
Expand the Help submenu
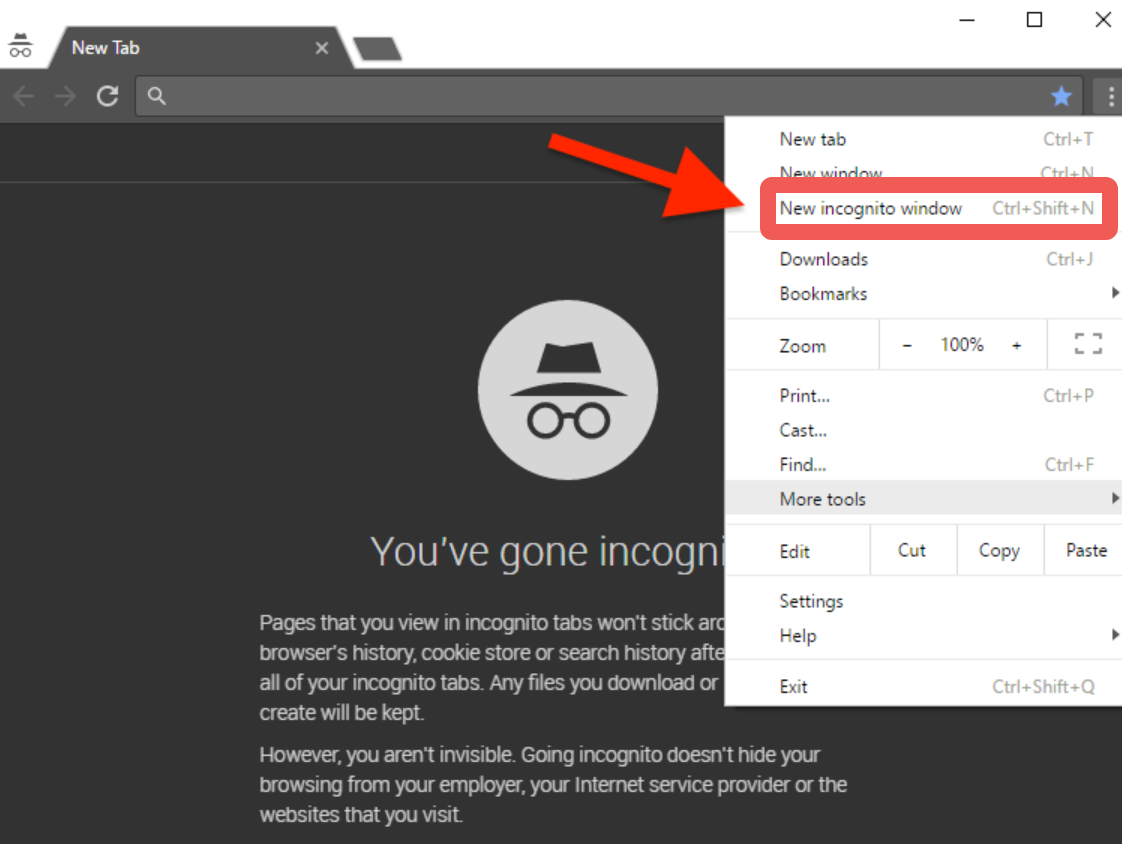[x=923, y=636]
